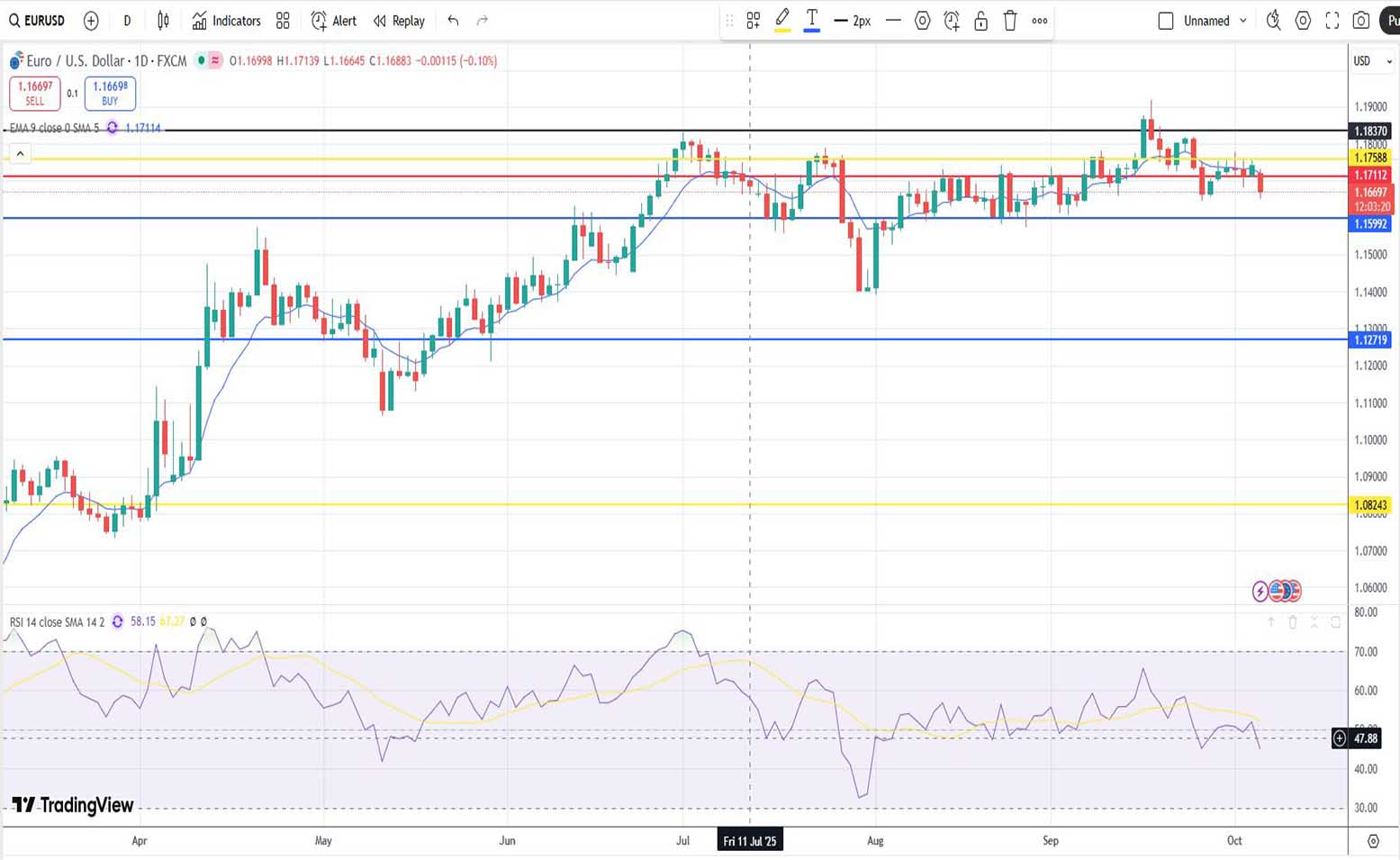The image size is (1400, 860).
Task: Open the D timeframe interval menu
Action: click(127, 21)
